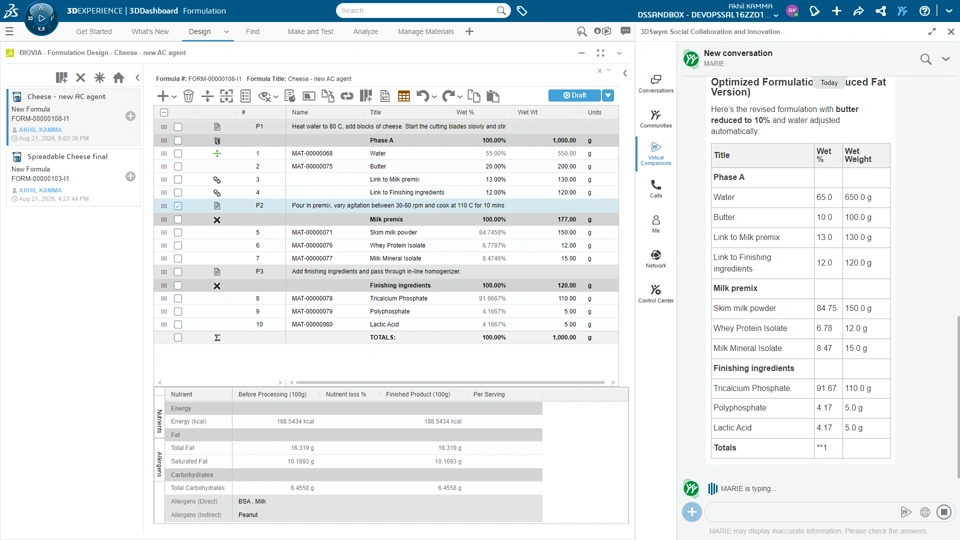Click the trash delete icon in formula toolbar
Viewport: 960px width, 540px height.
pyautogui.click(x=189, y=96)
